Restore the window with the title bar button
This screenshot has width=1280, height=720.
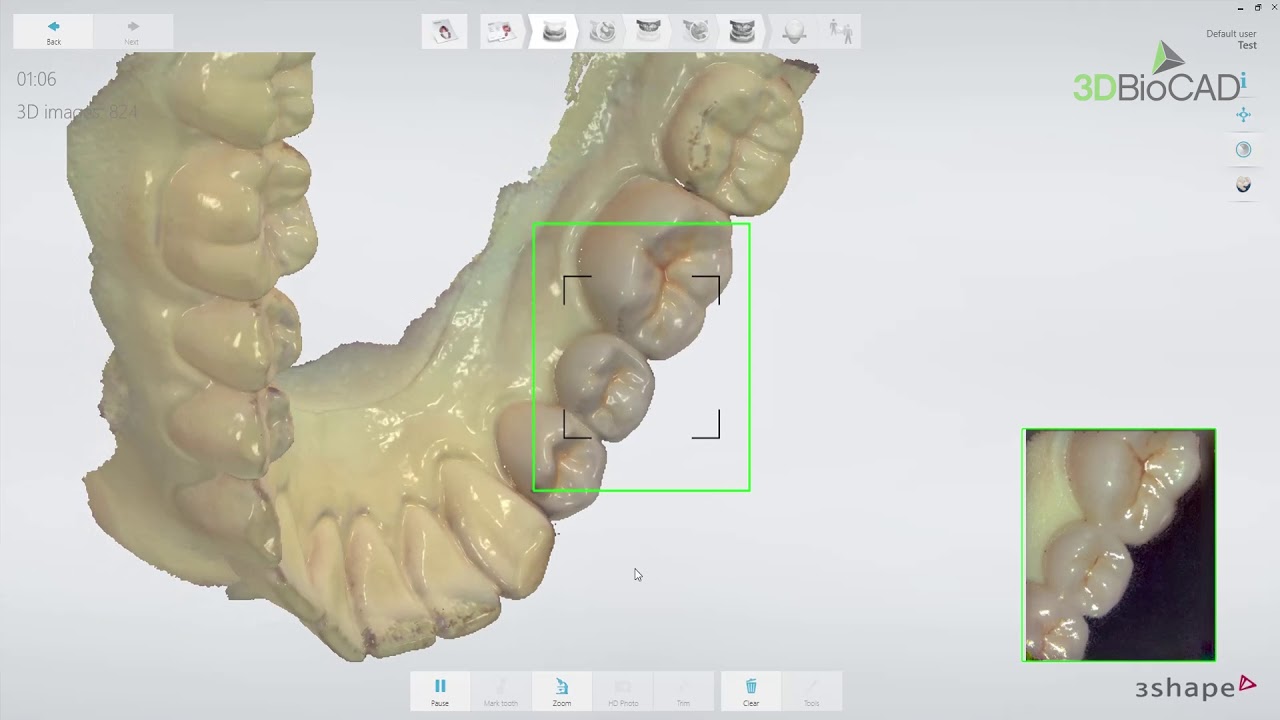(x=1257, y=7)
